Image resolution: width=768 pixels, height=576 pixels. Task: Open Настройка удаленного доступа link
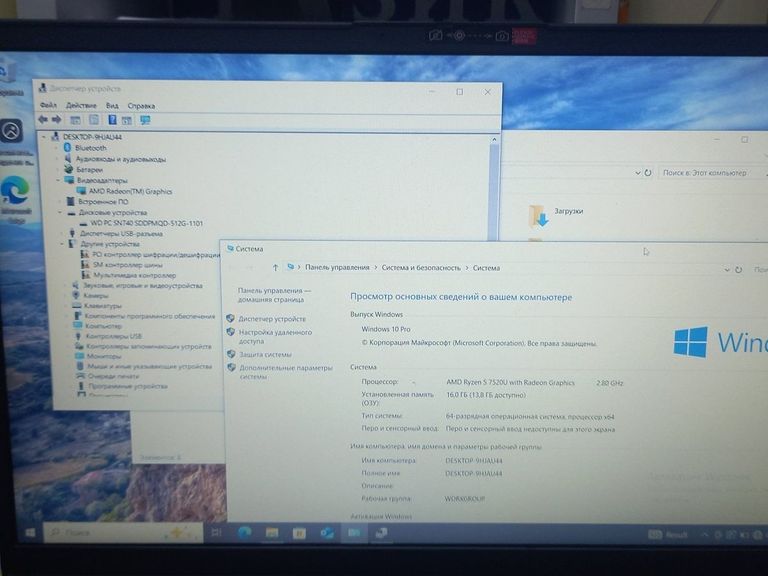(275, 336)
